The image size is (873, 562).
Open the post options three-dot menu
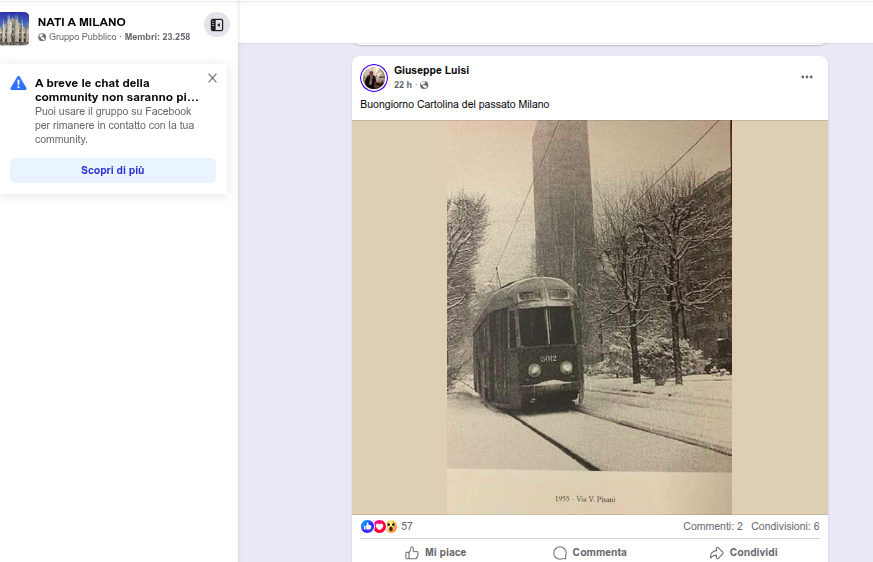click(807, 77)
